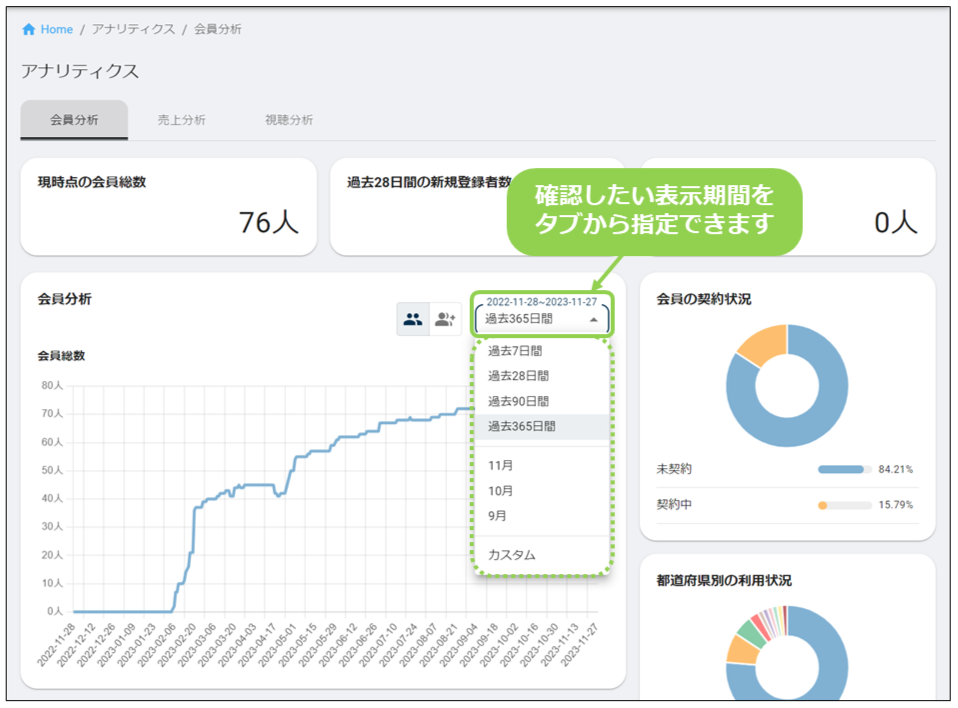This screenshot has width=958, height=708.
Task: Collapse the period dropdown arrow
Action: 594,320
